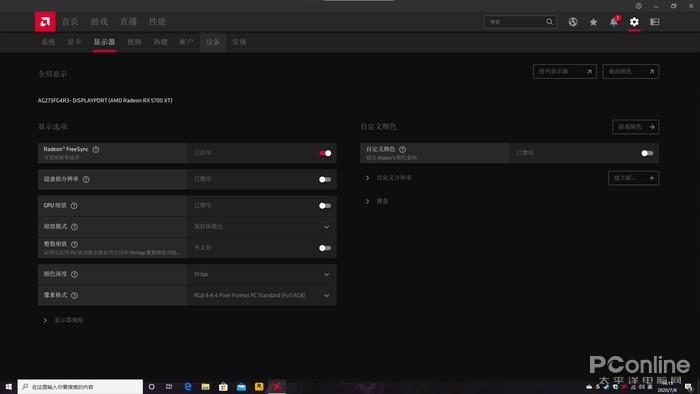Disable Radeon FreeSync toggle
This screenshot has height=394, width=700.
[325, 153]
